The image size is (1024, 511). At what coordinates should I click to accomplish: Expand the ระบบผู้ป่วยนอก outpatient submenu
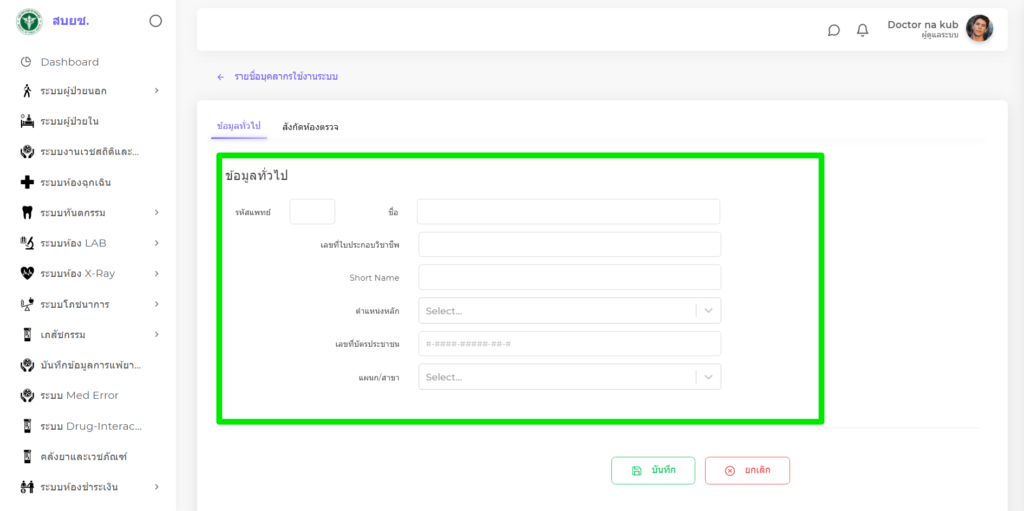(157, 91)
